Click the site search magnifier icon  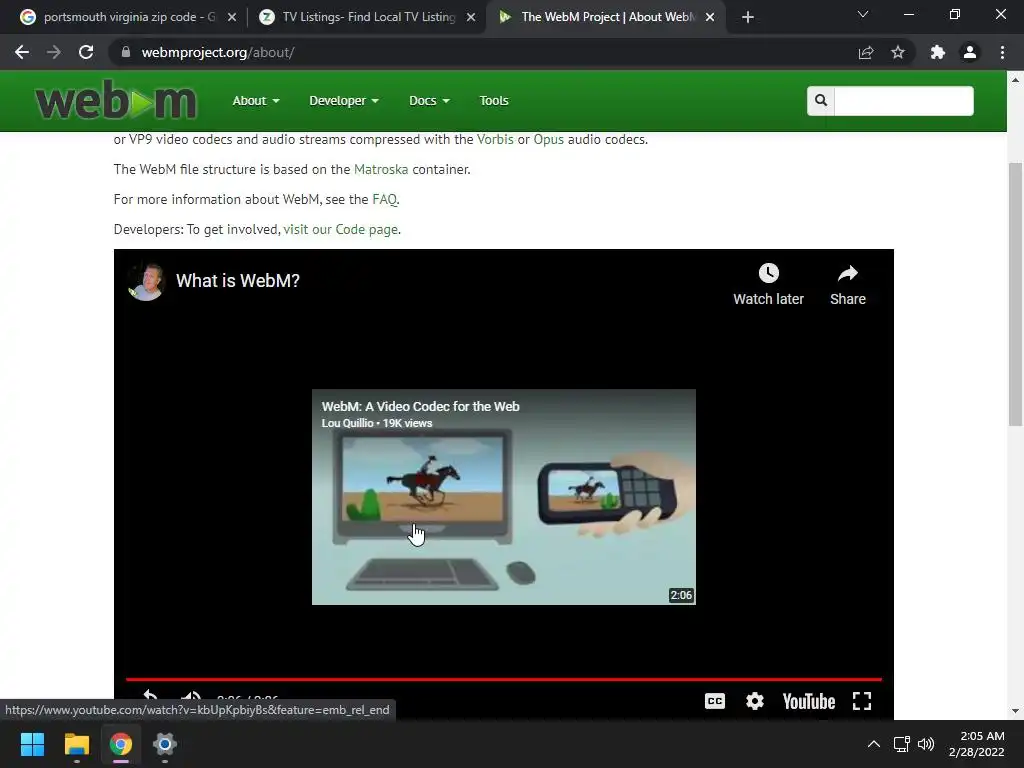[x=821, y=101]
